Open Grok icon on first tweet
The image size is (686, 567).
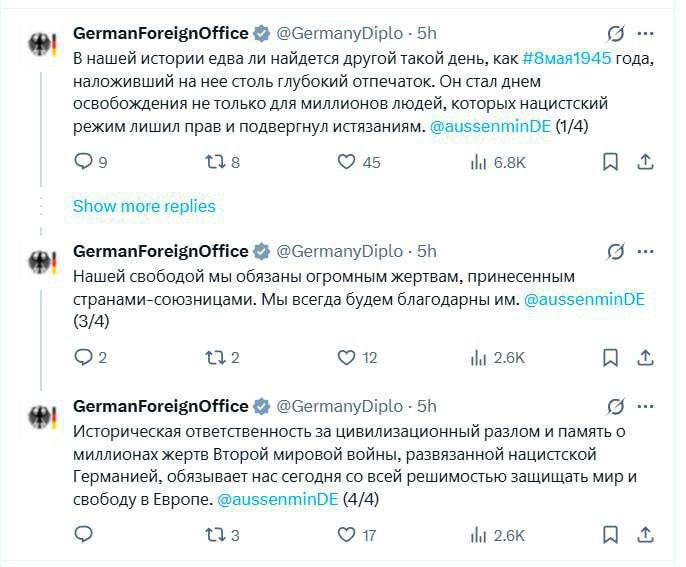(x=618, y=34)
